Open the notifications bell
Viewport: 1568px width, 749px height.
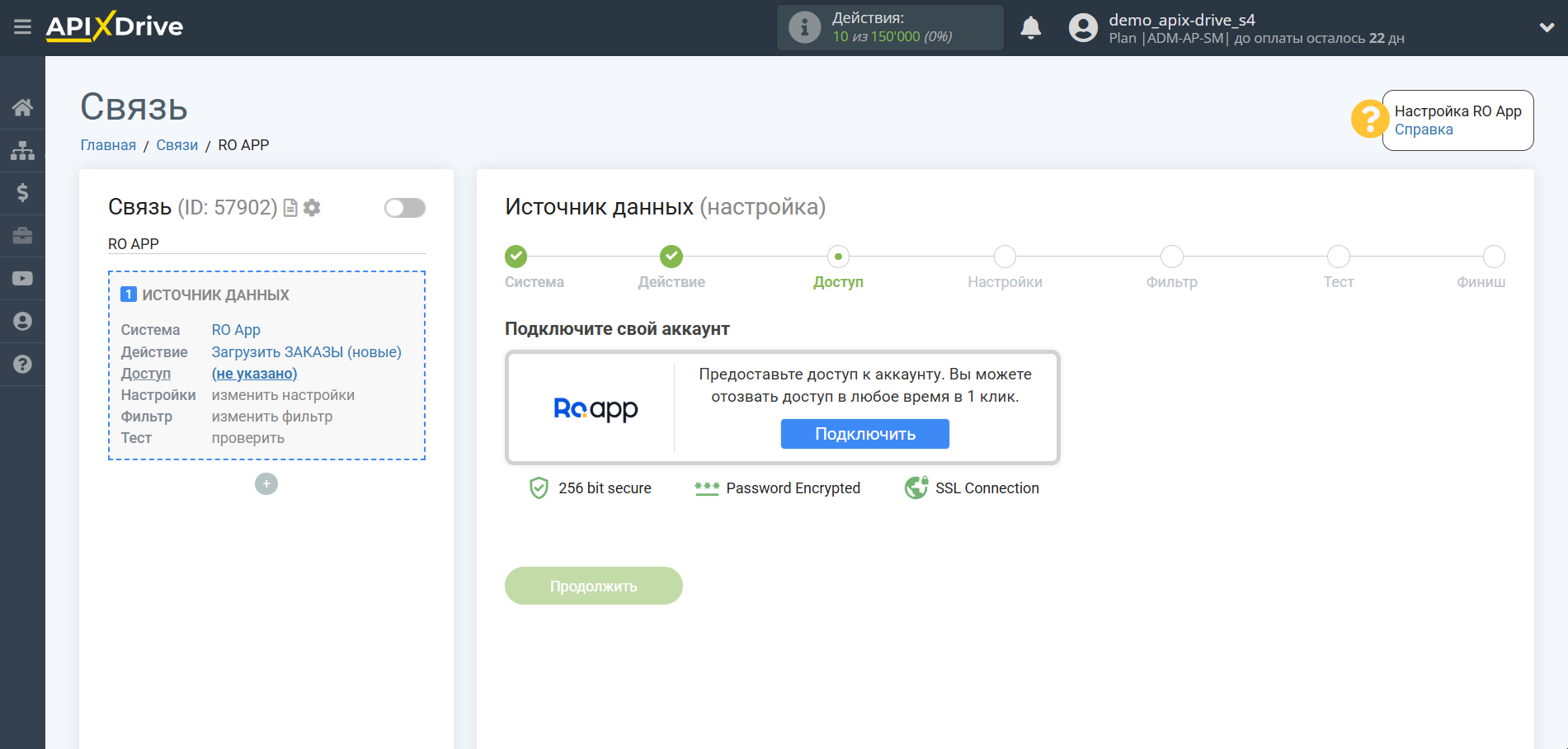pyautogui.click(x=1030, y=26)
